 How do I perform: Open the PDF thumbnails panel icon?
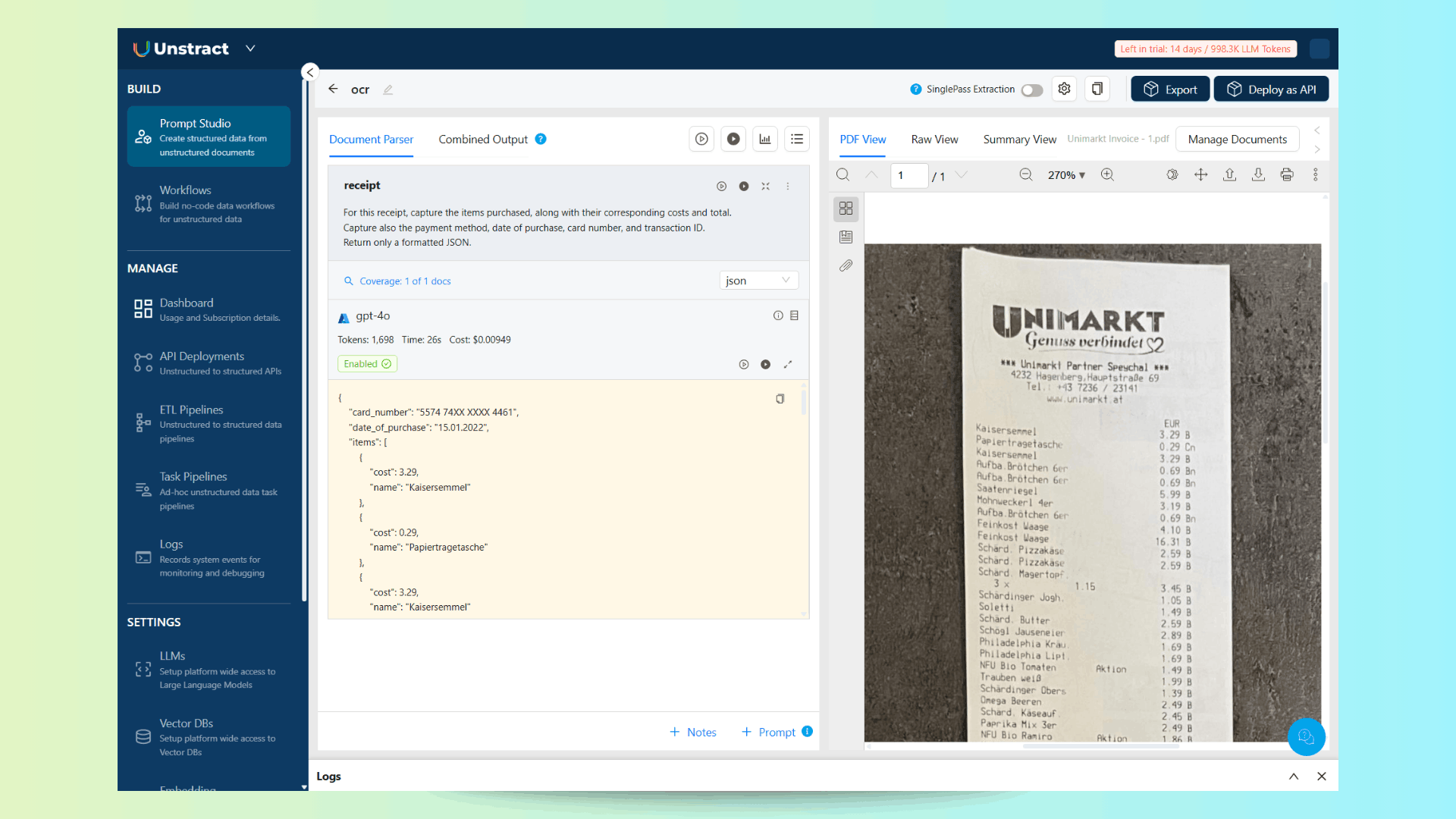point(846,209)
